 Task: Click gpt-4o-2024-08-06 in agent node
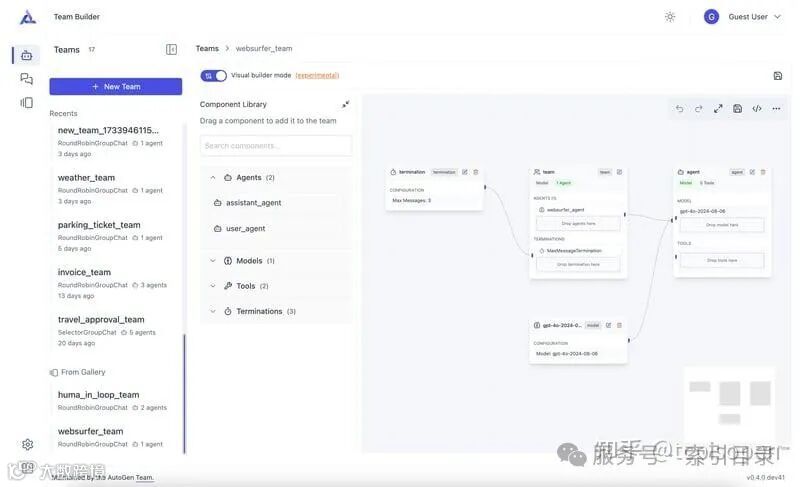pos(702,211)
